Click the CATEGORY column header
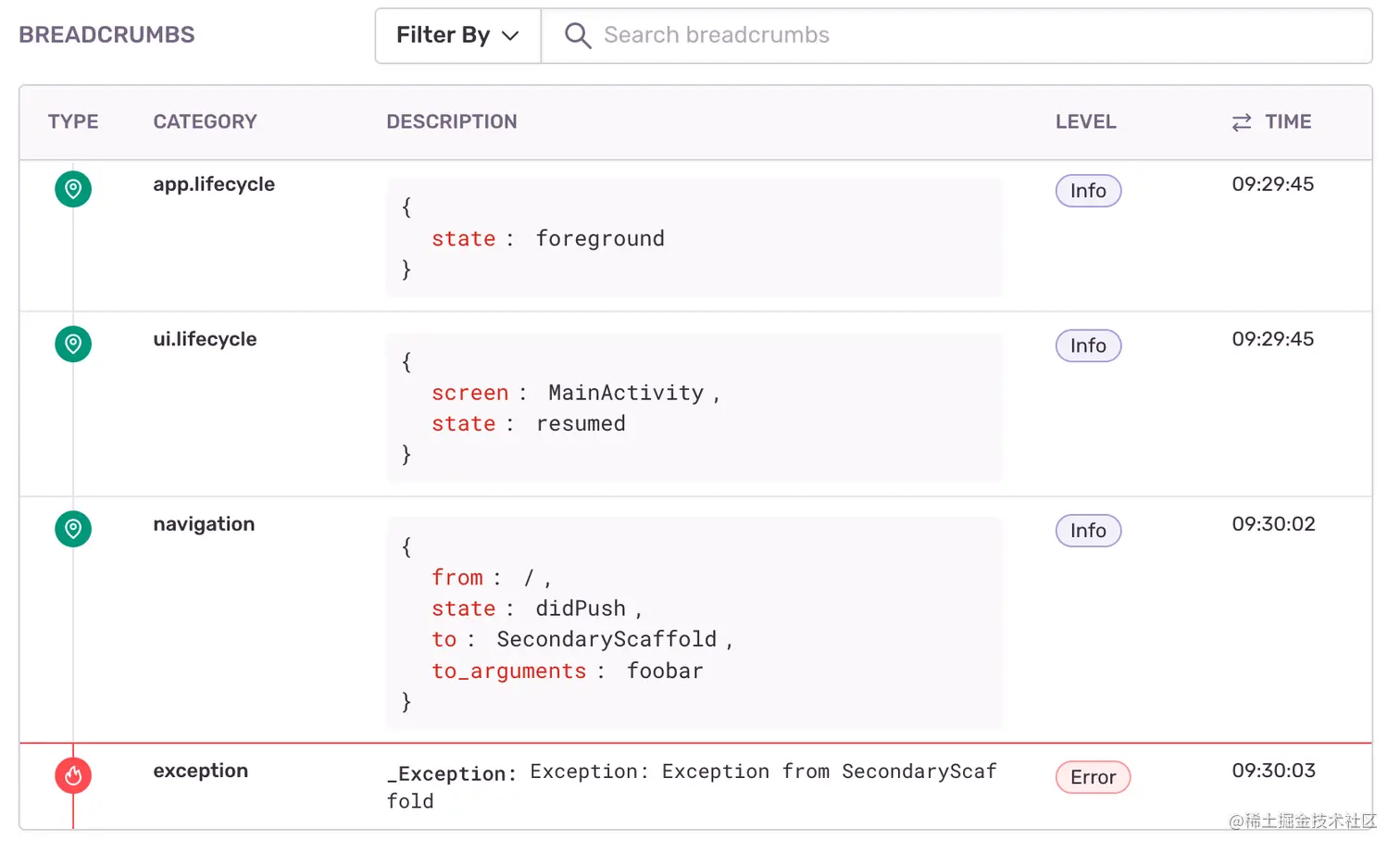Image resolution: width=1400 pixels, height=853 pixels. [x=205, y=122]
